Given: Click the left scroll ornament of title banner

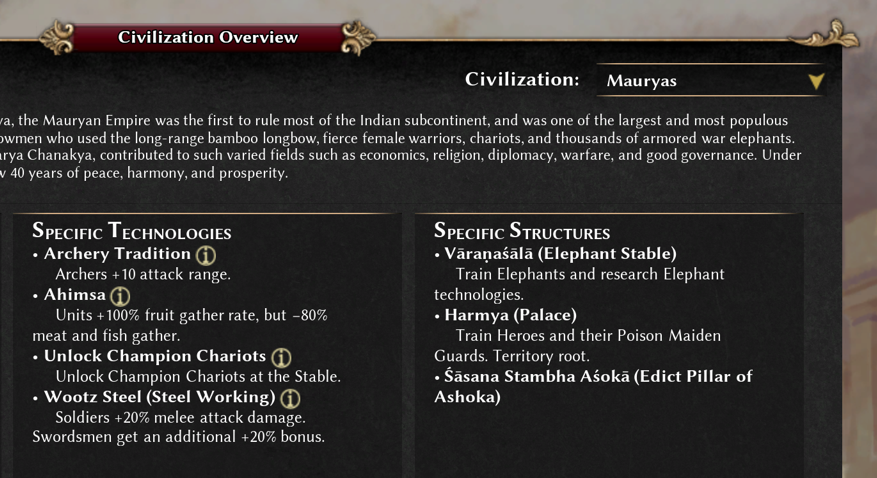Looking at the screenshot, I should tap(56, 37).
